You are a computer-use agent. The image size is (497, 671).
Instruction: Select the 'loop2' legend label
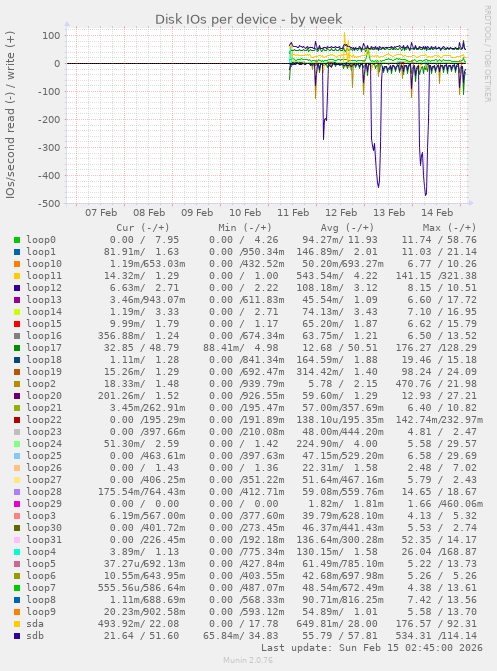tap(41, 383)
